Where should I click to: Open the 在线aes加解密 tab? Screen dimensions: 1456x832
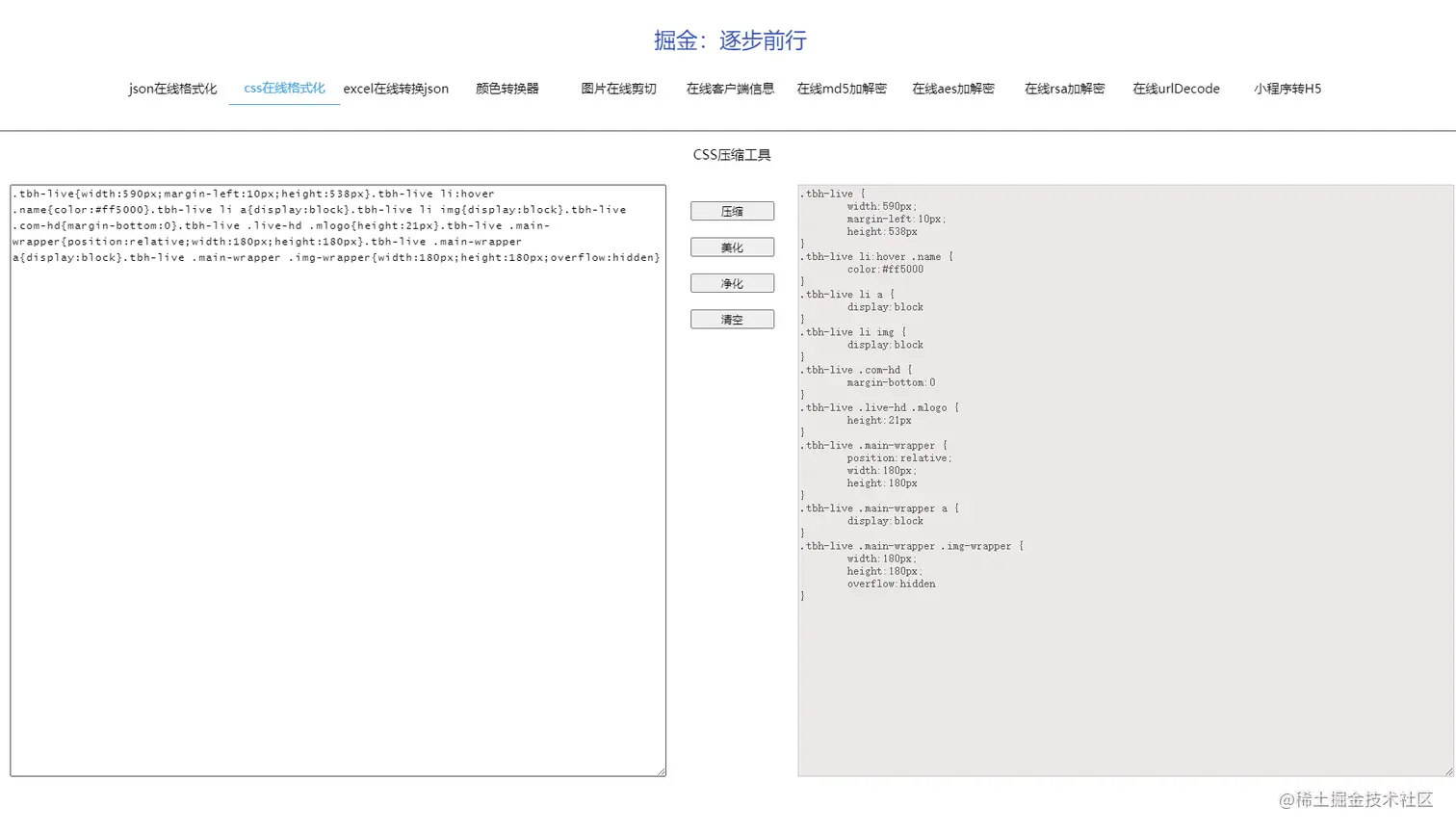coord(953,89)
